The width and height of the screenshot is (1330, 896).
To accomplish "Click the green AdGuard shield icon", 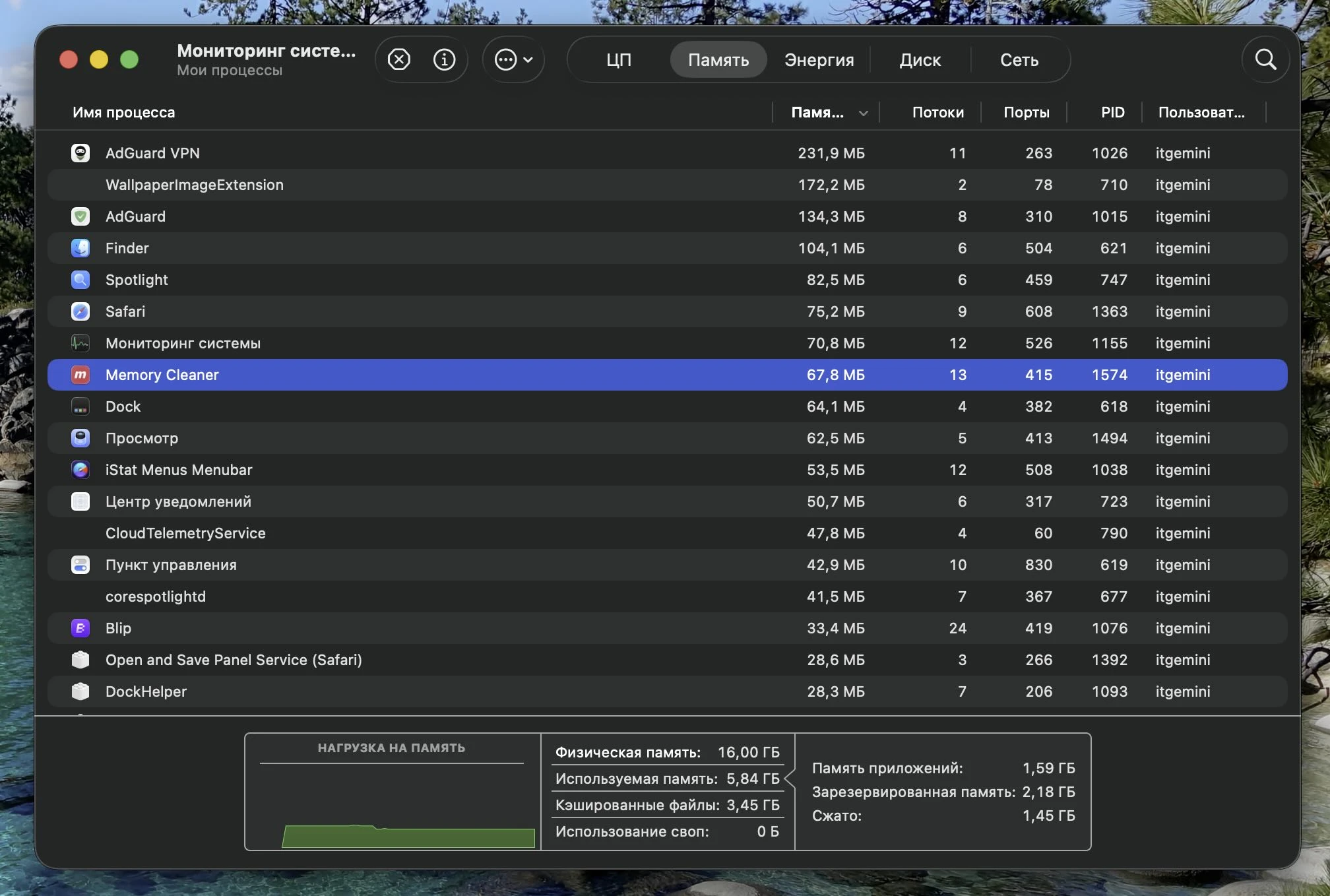I will [x=80, y=216].
